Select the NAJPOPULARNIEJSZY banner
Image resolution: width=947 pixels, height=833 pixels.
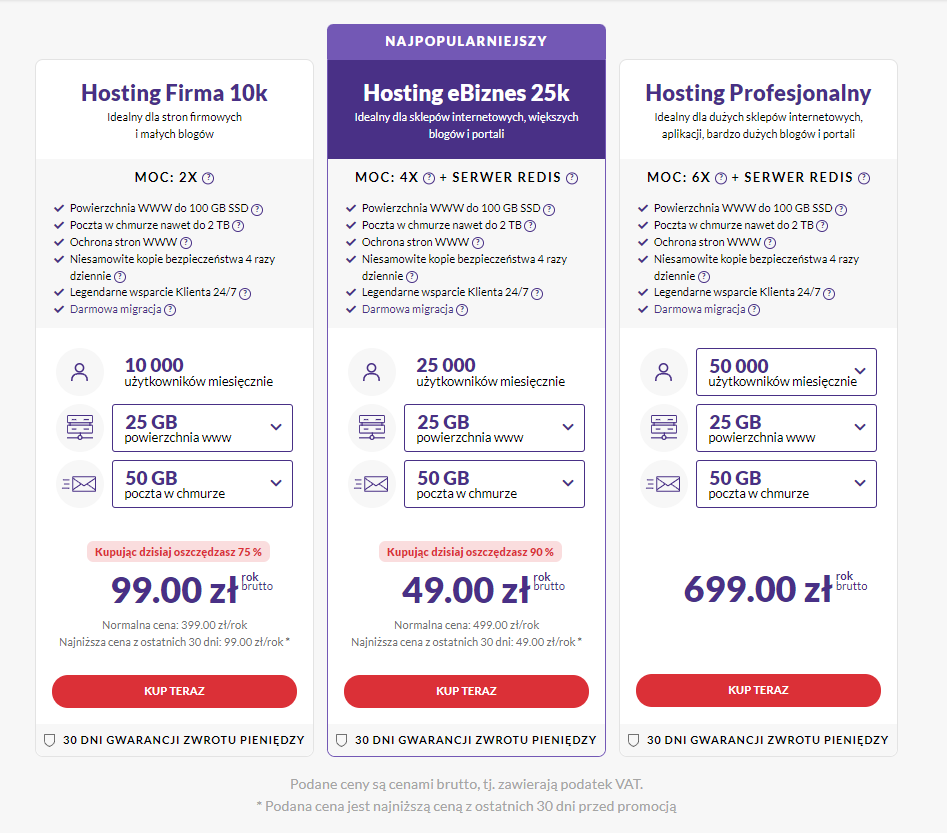coord(466,41)
